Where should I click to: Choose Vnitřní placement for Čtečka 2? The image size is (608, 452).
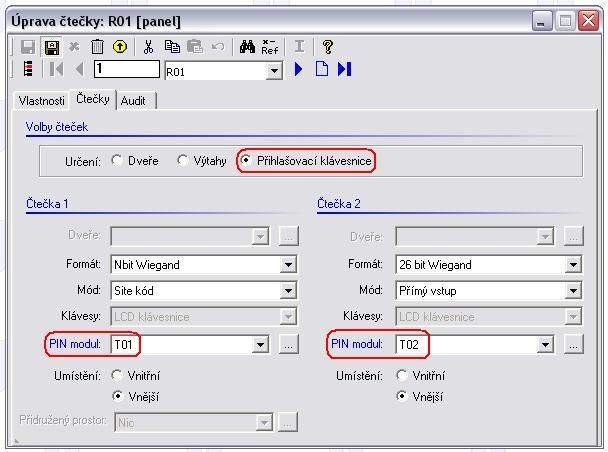tap(403, 376)
